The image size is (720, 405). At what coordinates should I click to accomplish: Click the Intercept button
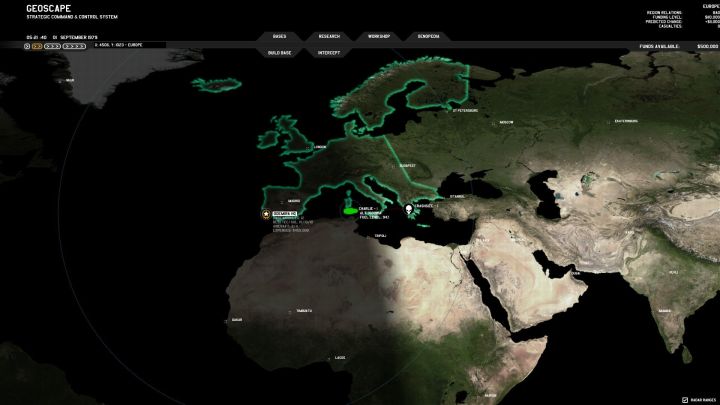[x=329, y=53]
